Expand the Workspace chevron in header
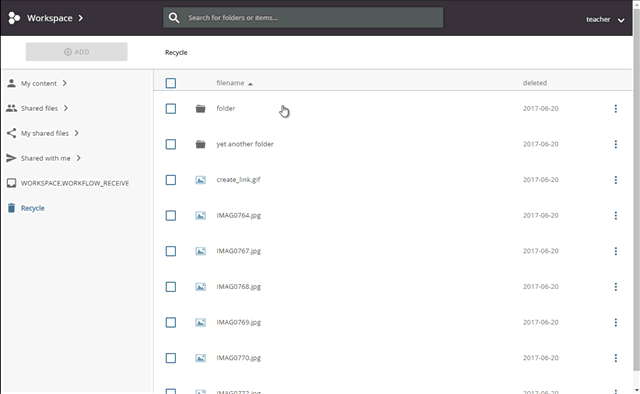 (x=81, y=18)
